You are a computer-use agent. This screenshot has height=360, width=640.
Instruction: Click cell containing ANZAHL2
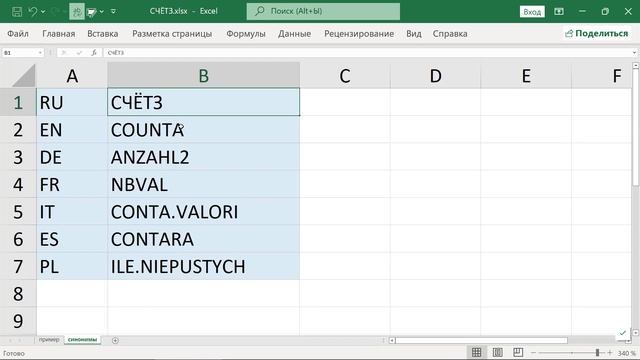point(203,157)
